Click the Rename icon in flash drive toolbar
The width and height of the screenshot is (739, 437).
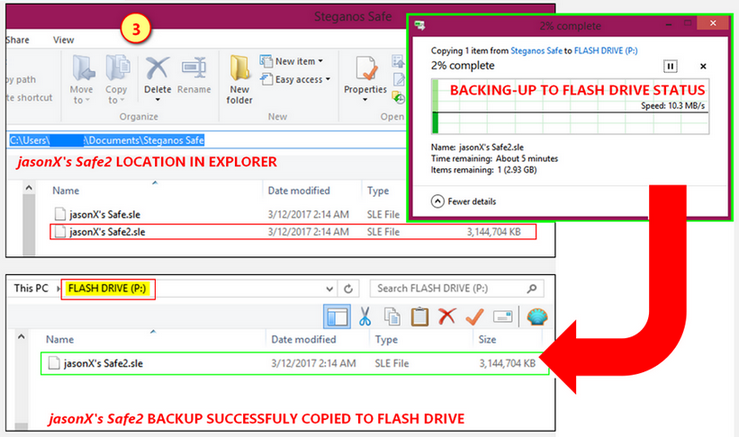click(503, 317)
